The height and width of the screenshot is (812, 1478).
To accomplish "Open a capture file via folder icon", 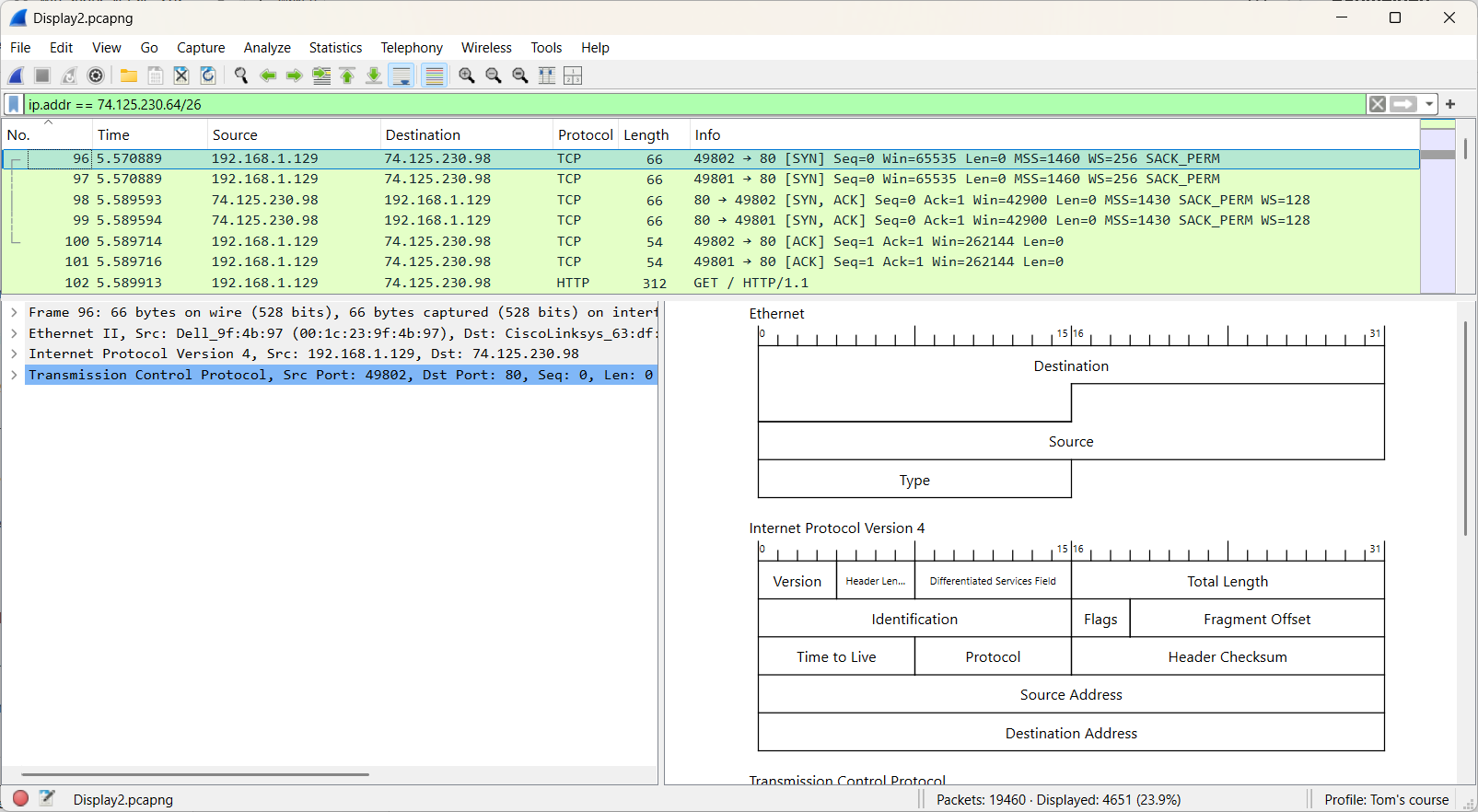I will [x=129, y=75].
